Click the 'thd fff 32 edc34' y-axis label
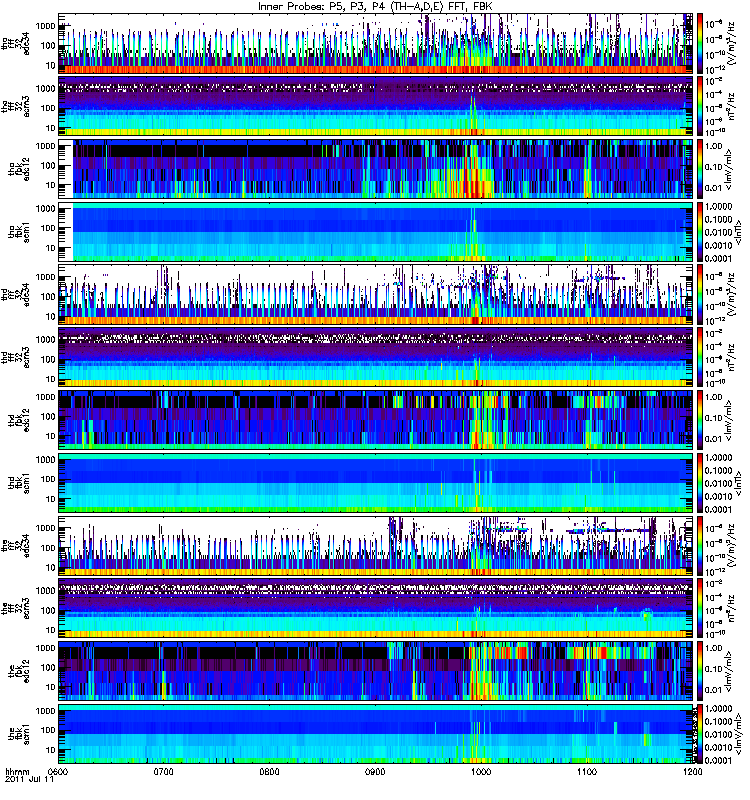The height and width of the screenshot is (800, 750). (16, 295)
